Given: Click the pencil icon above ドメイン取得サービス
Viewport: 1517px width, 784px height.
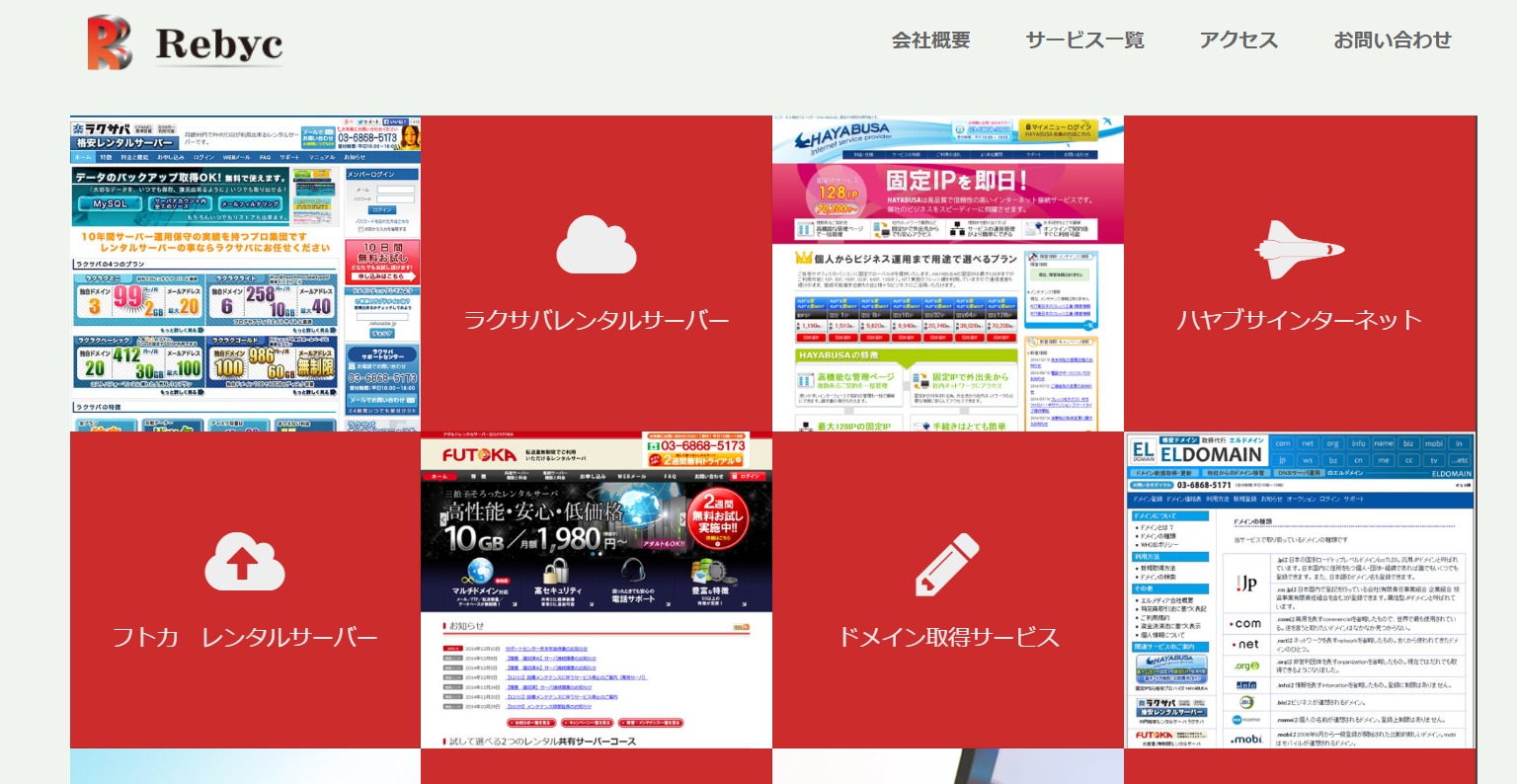Looking at the screenshot, I should tap(948, 565).
